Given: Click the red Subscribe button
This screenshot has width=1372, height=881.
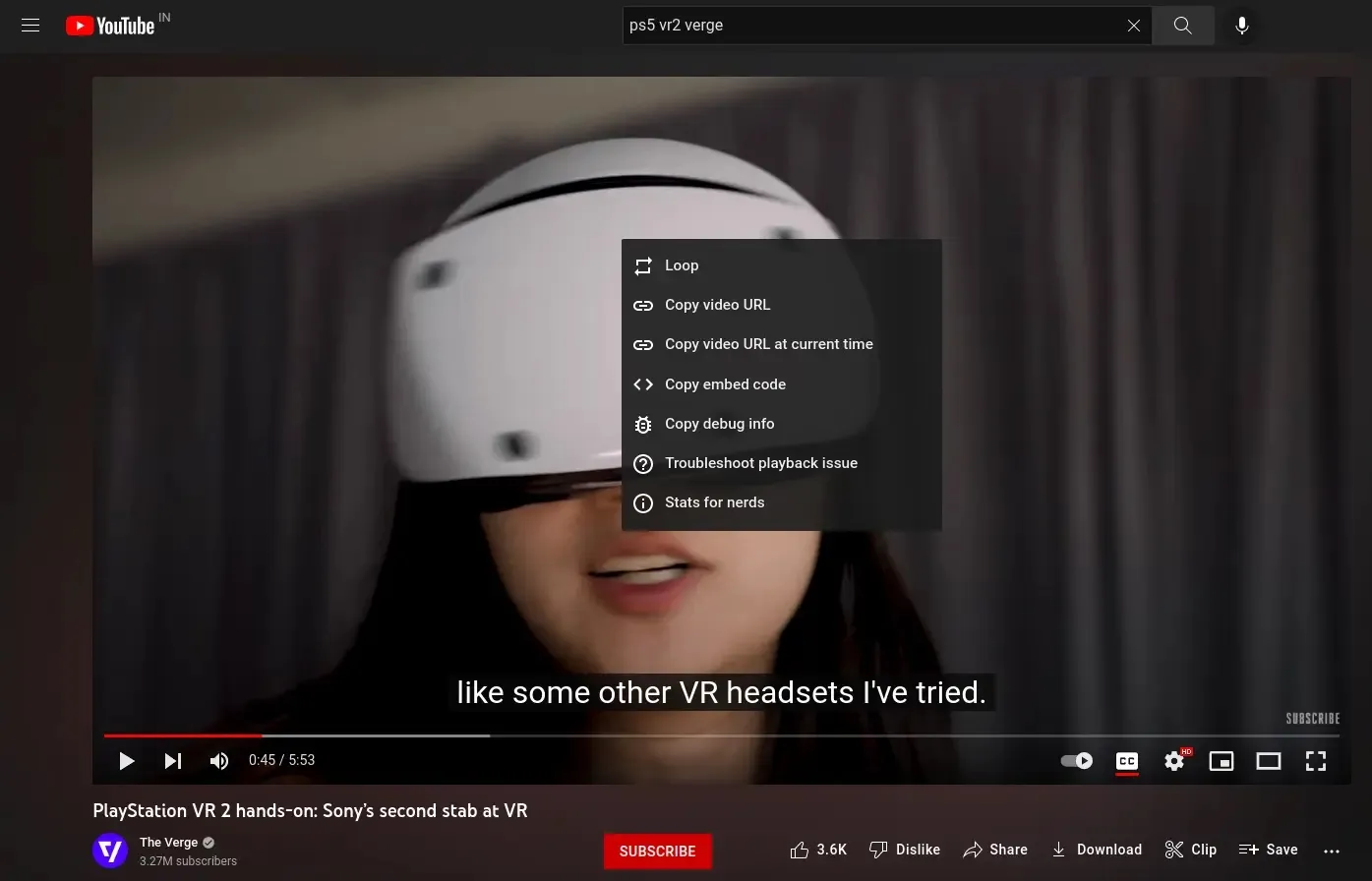Looking at the screenshot, I should (x=657, y=852).
